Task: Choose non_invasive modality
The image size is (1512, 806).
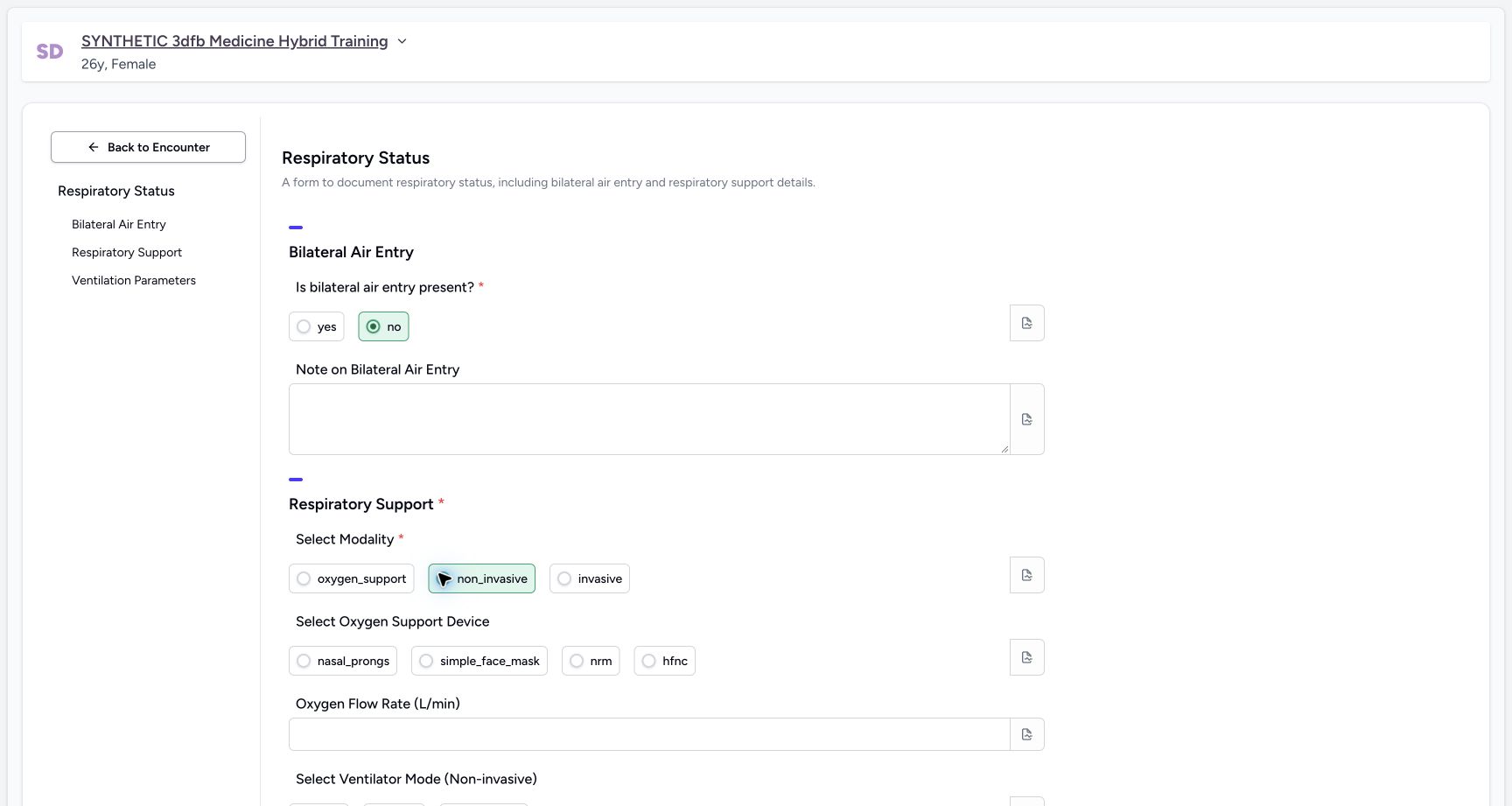Action: (x=481, y=578)
